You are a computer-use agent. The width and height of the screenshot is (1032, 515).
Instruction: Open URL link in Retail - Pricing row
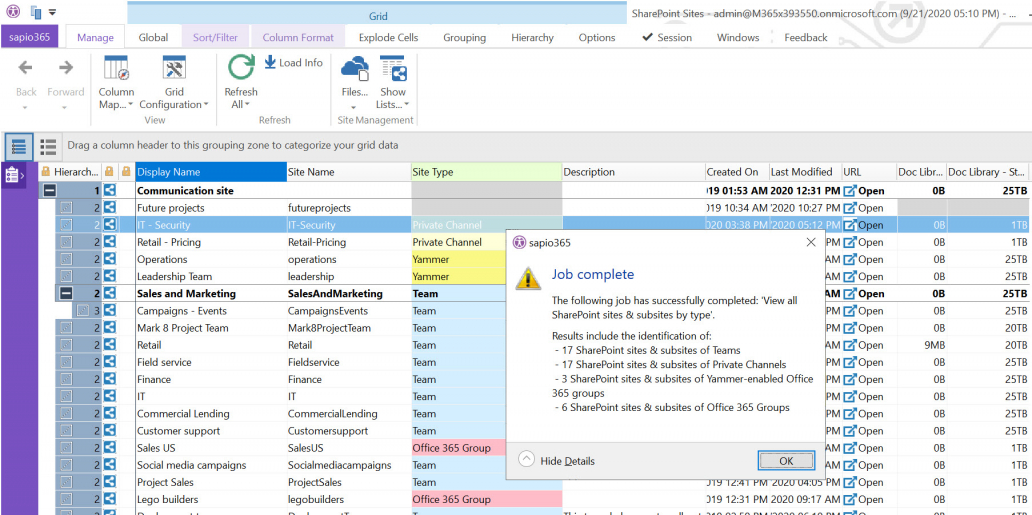864,242
